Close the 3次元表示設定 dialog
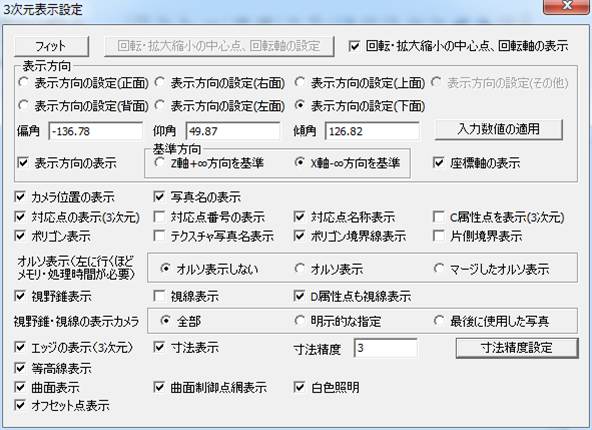592x430 pixels. [x=566, y=6]
